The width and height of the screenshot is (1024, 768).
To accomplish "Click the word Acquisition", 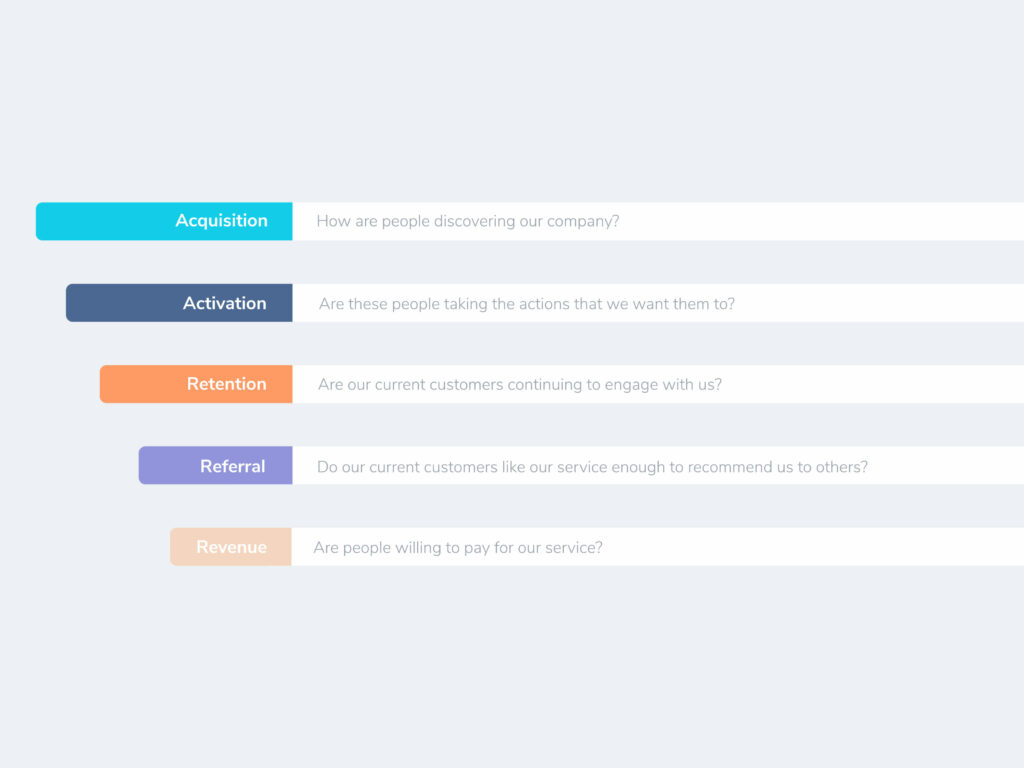I will (x=221, y=221).
